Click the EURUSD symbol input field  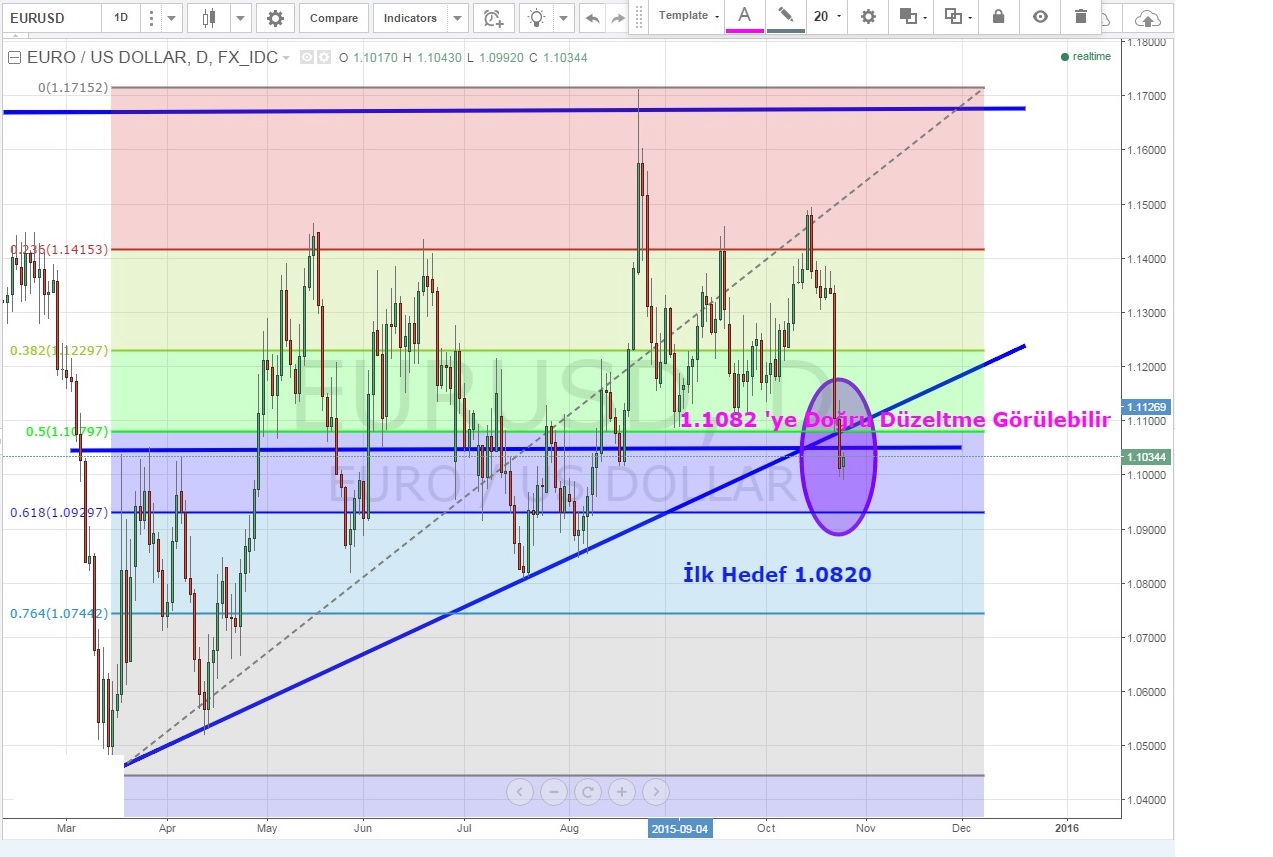tap(50, 18)
